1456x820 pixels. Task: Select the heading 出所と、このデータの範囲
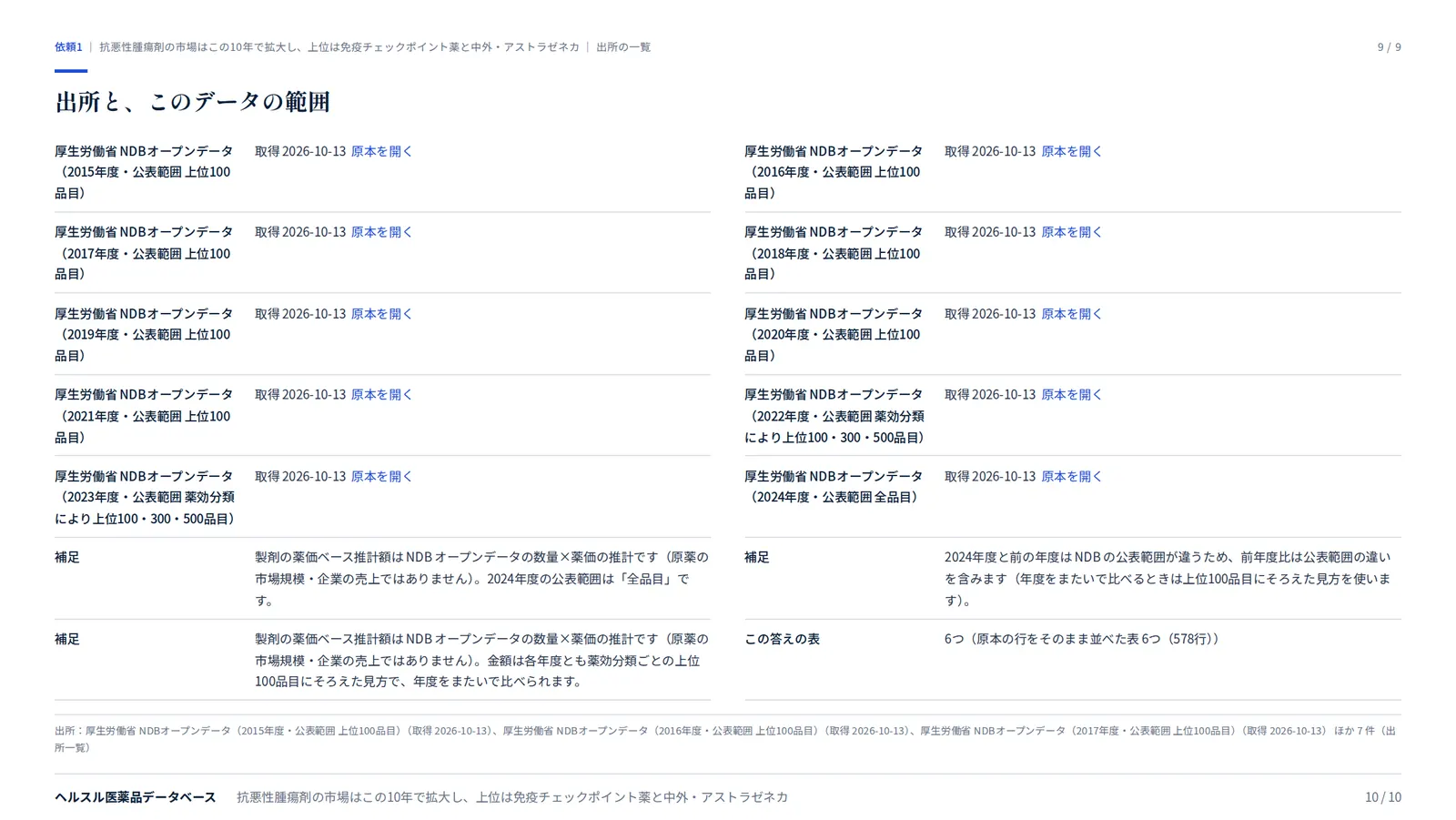point(192,101)
